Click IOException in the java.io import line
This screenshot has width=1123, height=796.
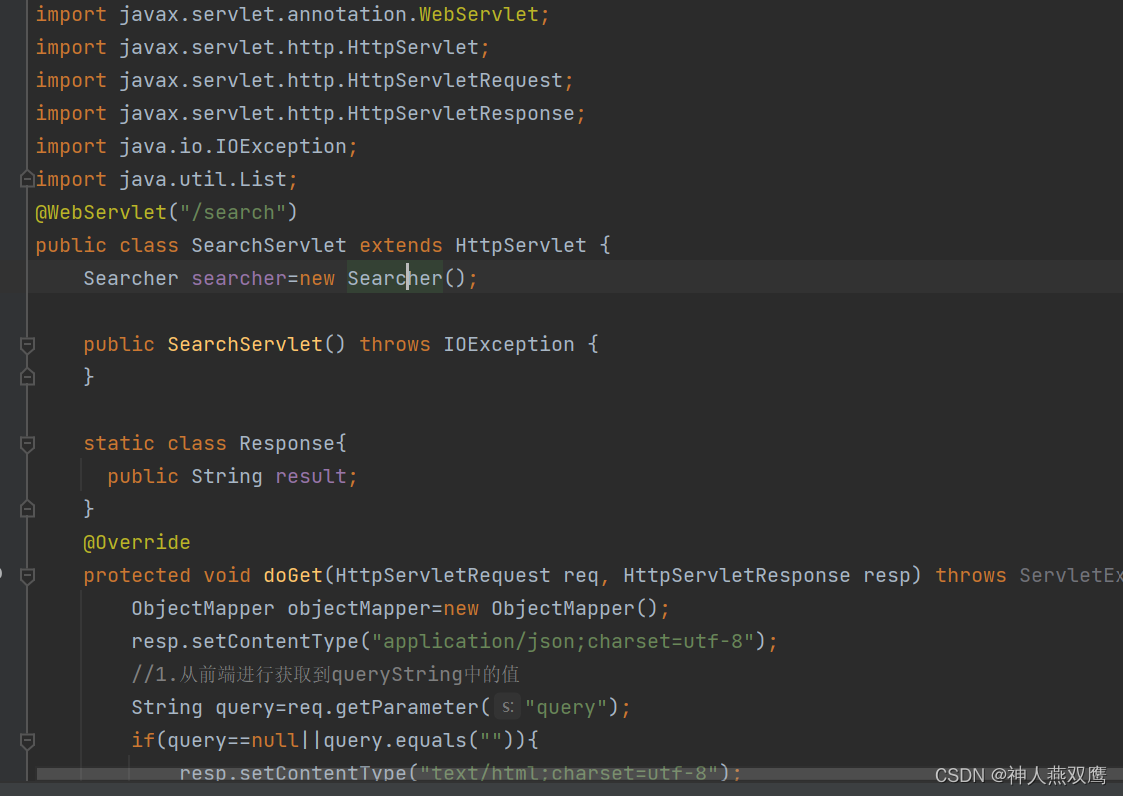point(281,146)
